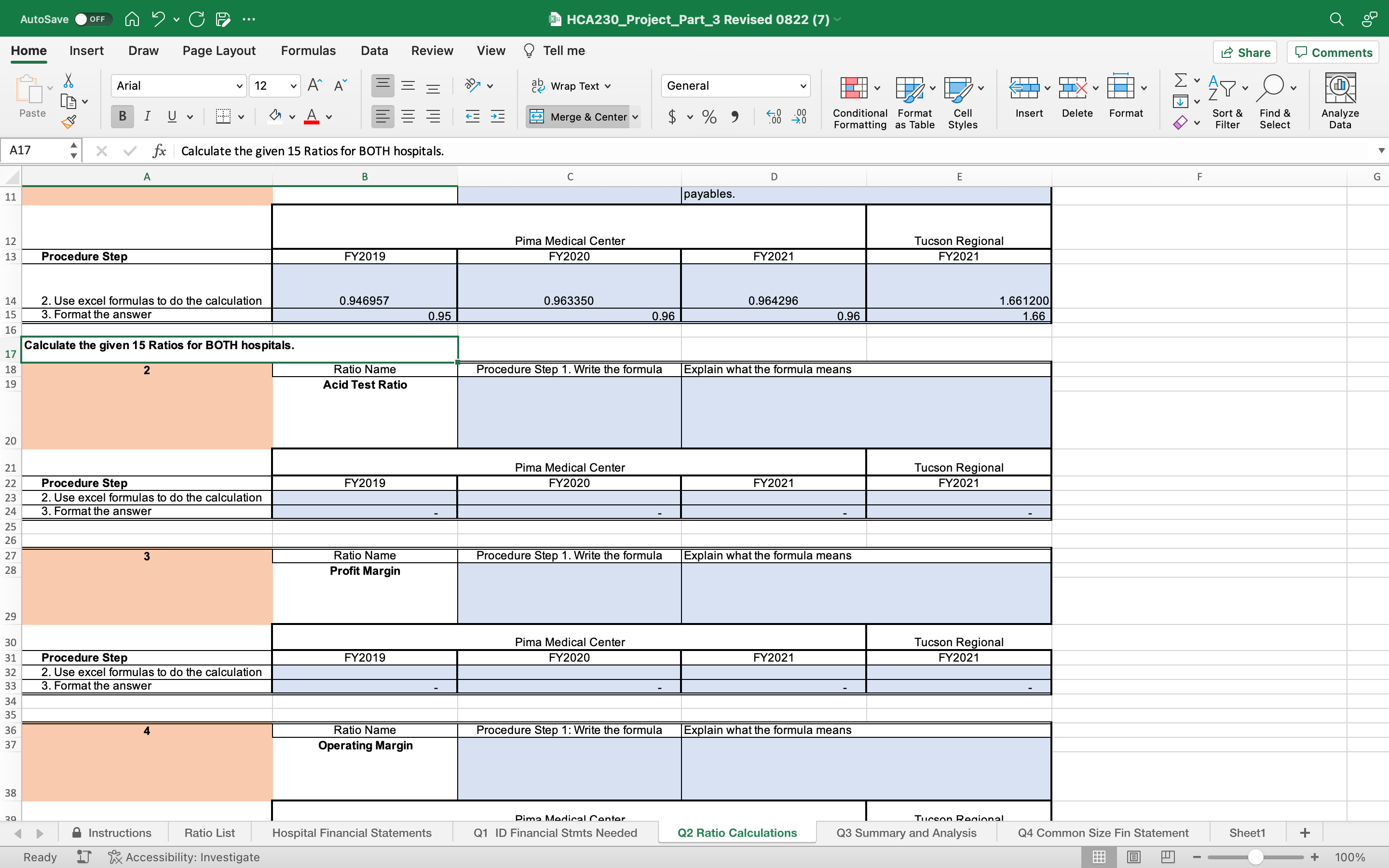Open the Arial font name dropdown

click(239, 86)
